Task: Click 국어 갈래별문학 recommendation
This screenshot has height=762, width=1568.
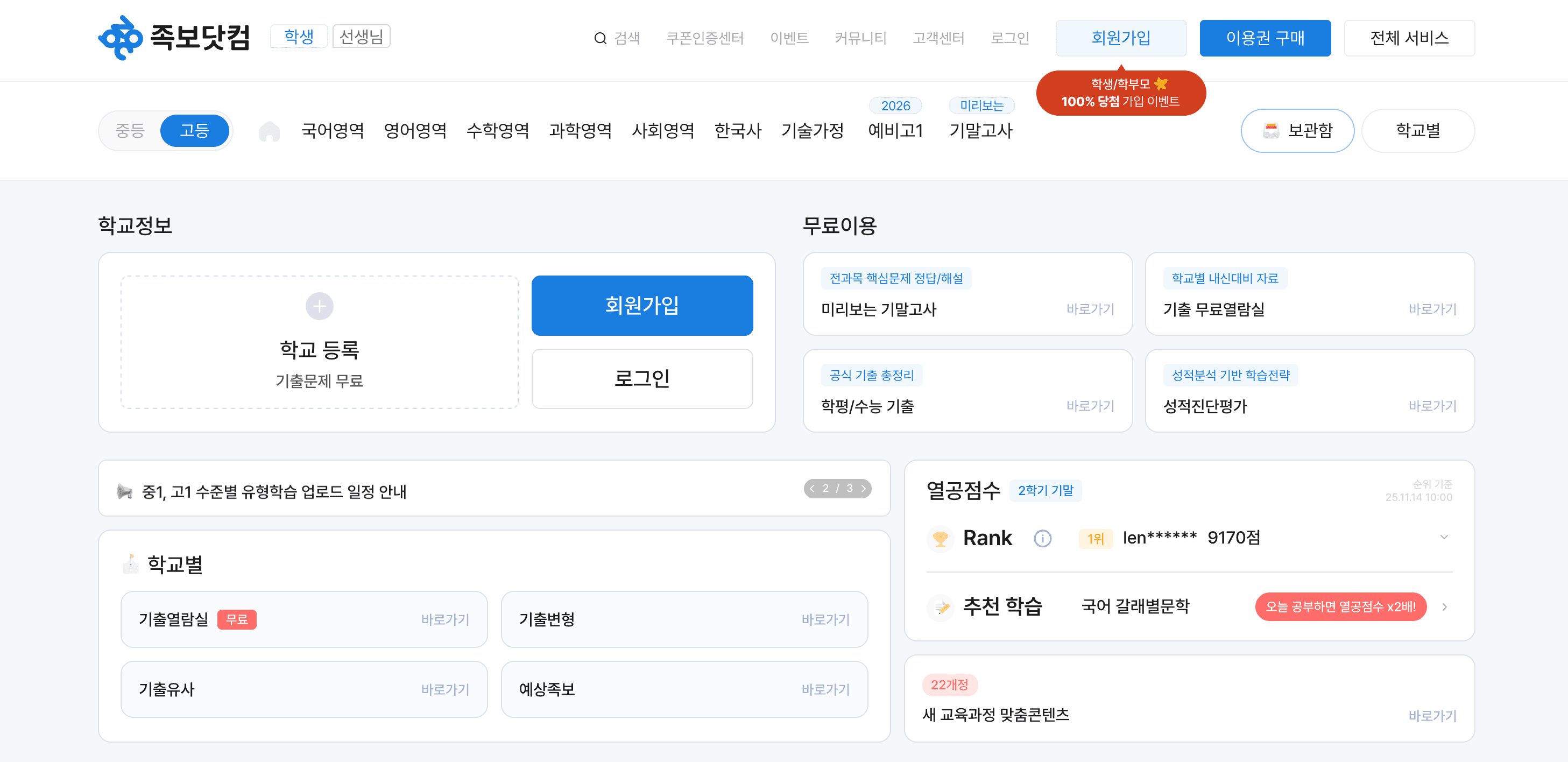Action: tap(1135, 606)
